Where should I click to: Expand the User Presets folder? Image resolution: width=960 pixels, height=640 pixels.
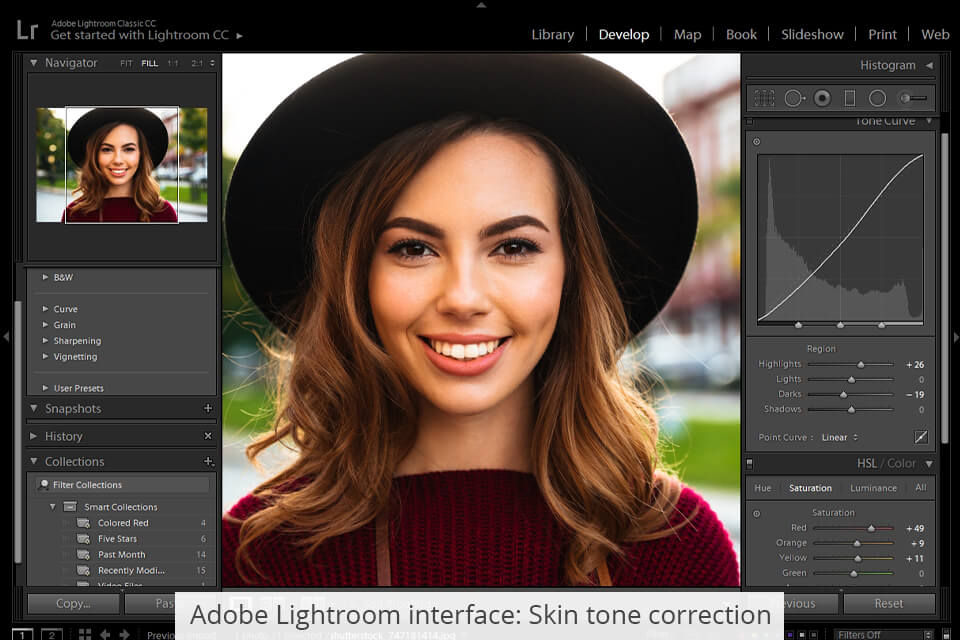point(45,388)
